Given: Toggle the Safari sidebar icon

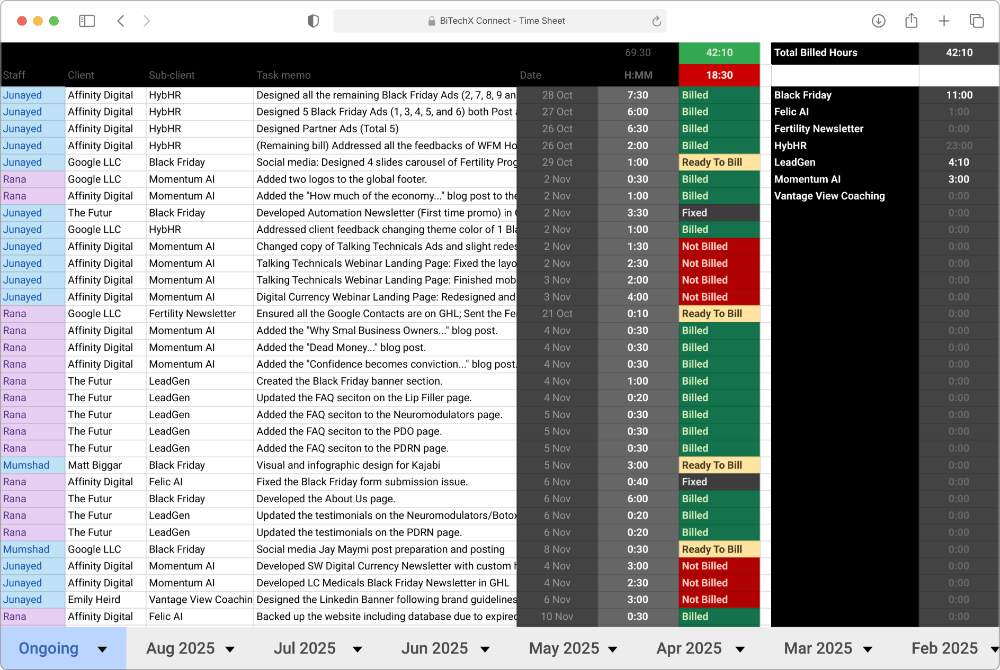Looking at the screenshot, I should [87, 20].
